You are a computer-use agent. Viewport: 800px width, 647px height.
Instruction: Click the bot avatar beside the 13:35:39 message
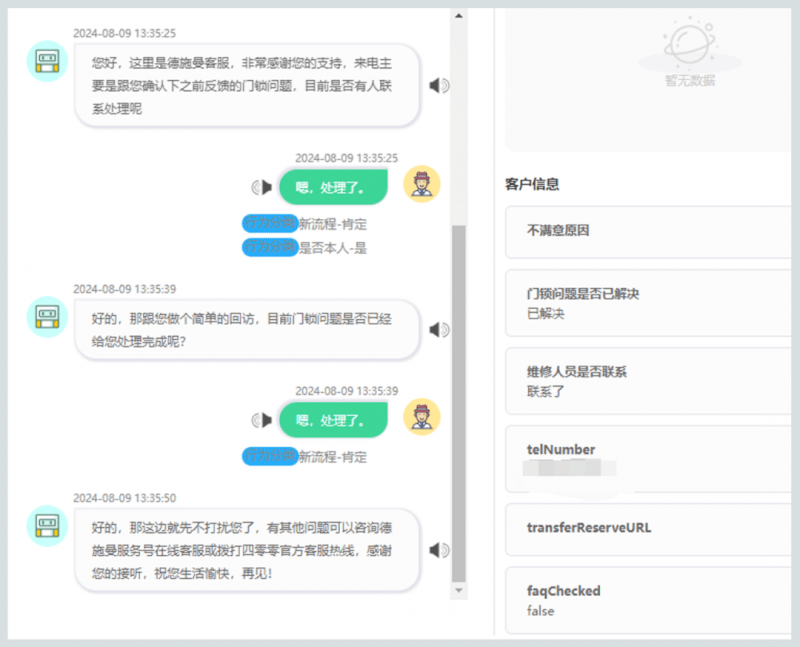47,317
